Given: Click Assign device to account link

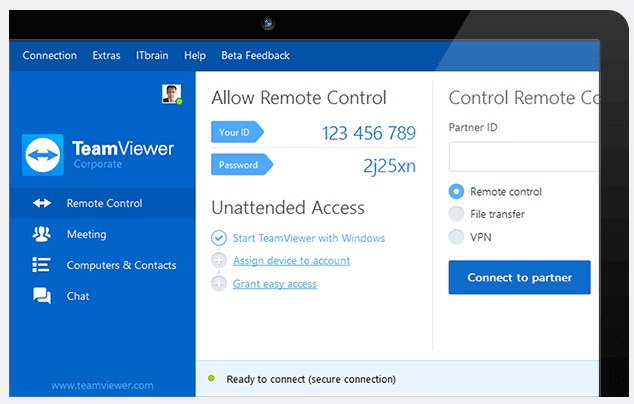Looking at the screenshot, I should [x=291, y=261].
